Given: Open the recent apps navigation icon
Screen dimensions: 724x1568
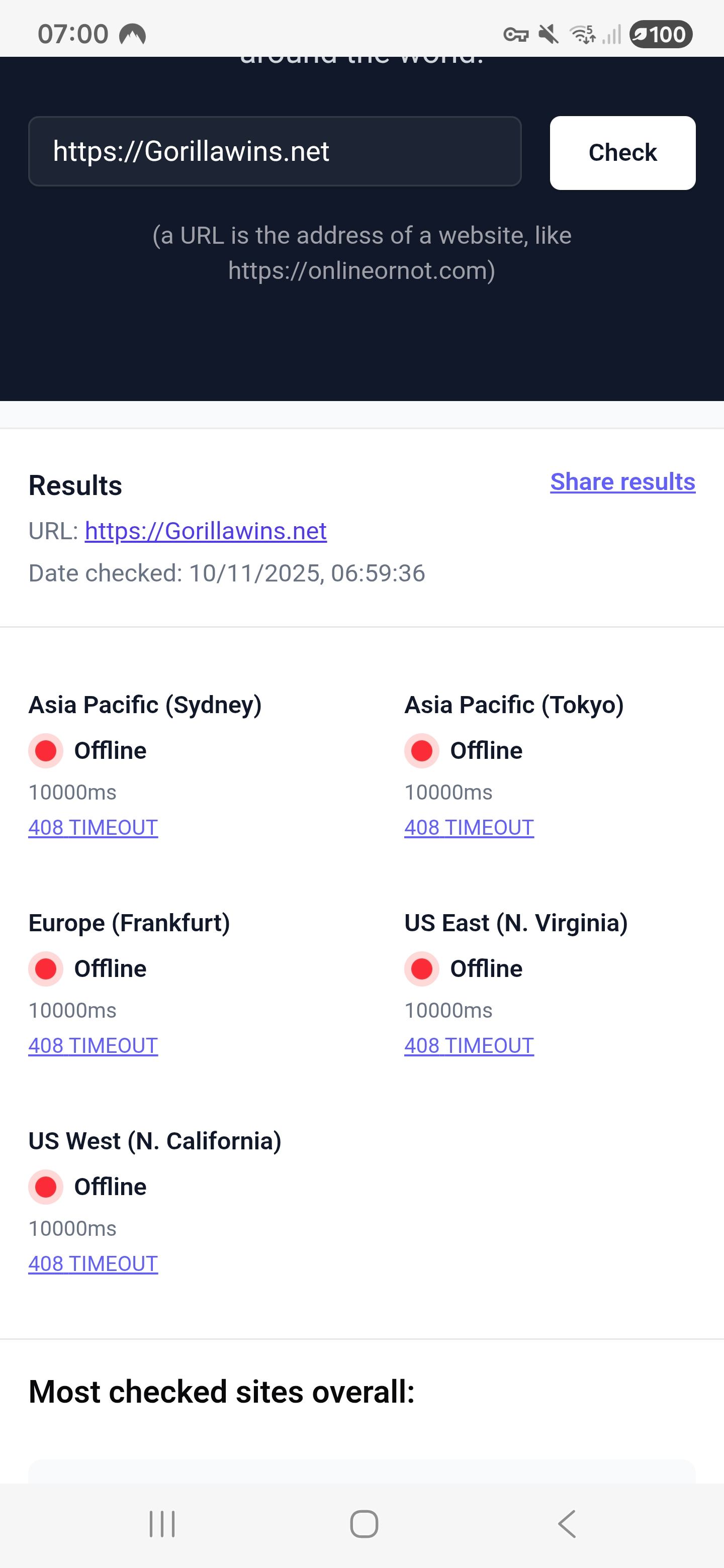Looking at the screenshot, I should pos(162,1524).
